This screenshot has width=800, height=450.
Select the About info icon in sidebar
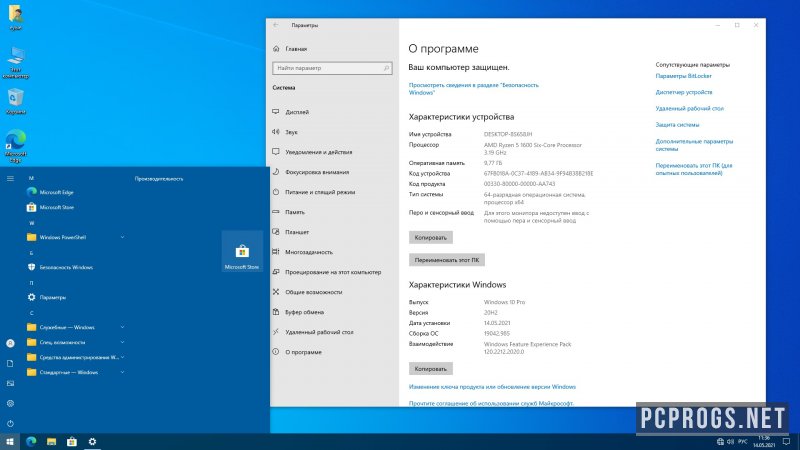coord(276,352)
